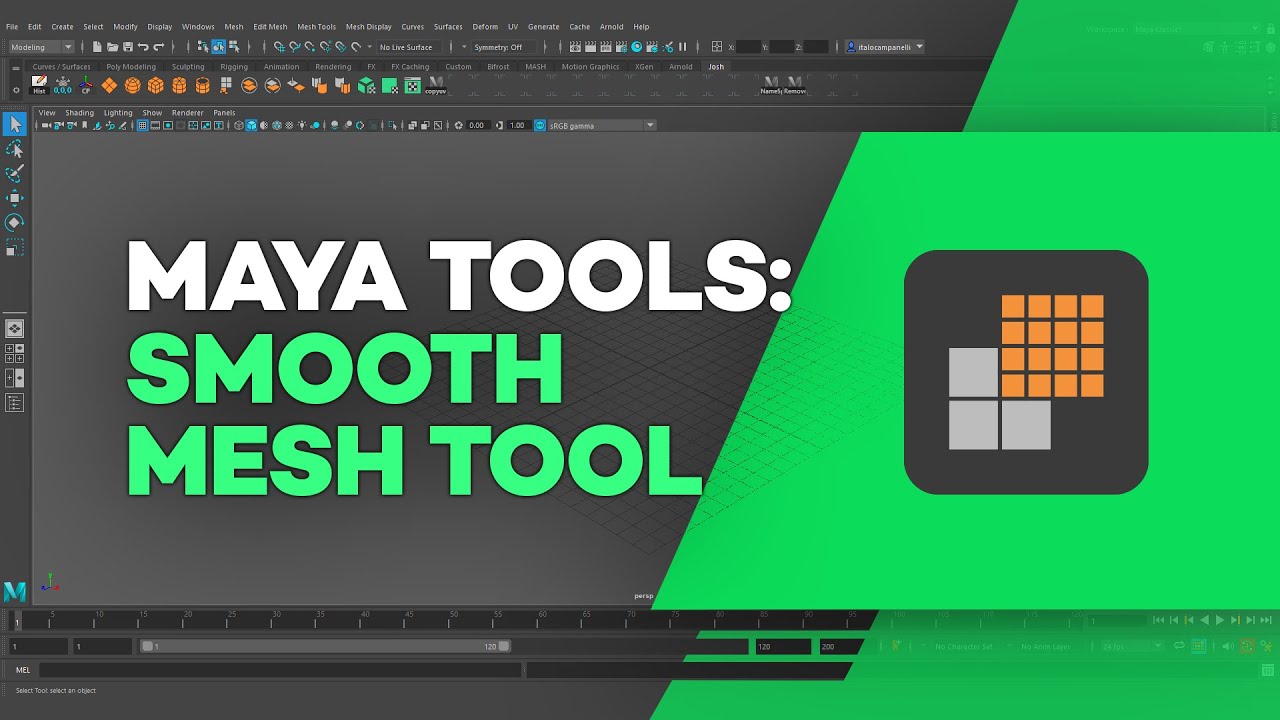This screenshot has width=1280, height=720.
Task: Open the outliner layout icon
Action: click(14, 403)
